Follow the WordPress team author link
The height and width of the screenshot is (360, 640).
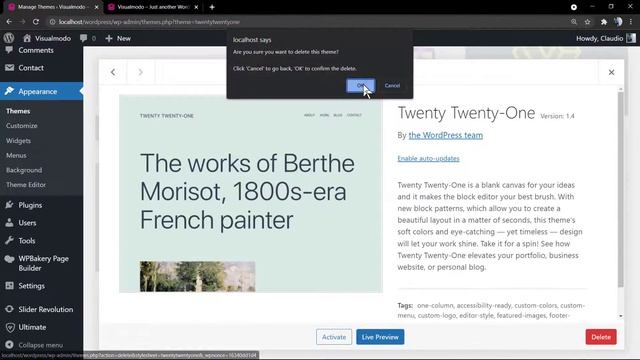[x=446, y=135]
